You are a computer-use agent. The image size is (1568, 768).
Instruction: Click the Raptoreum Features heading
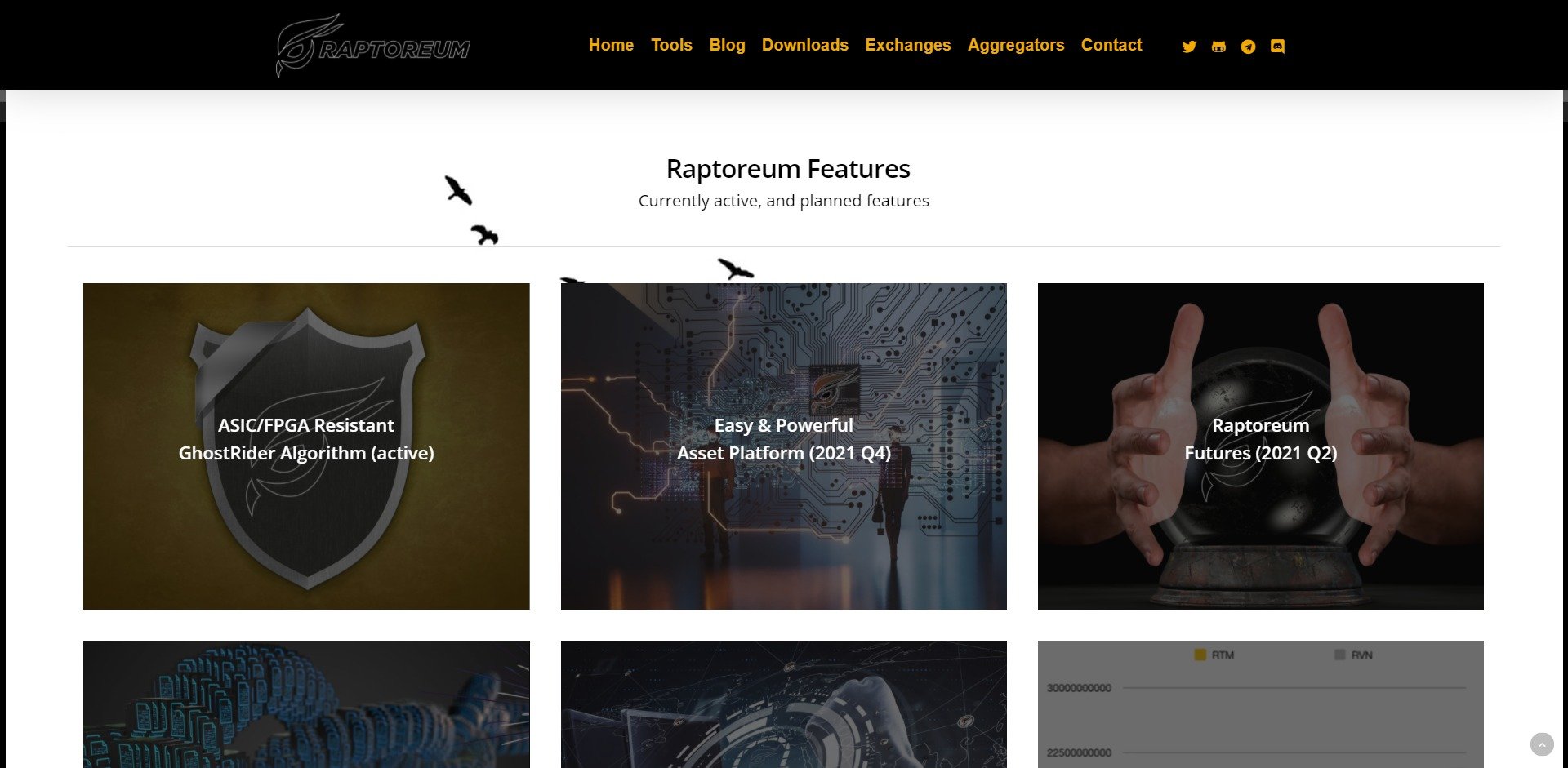788,169
